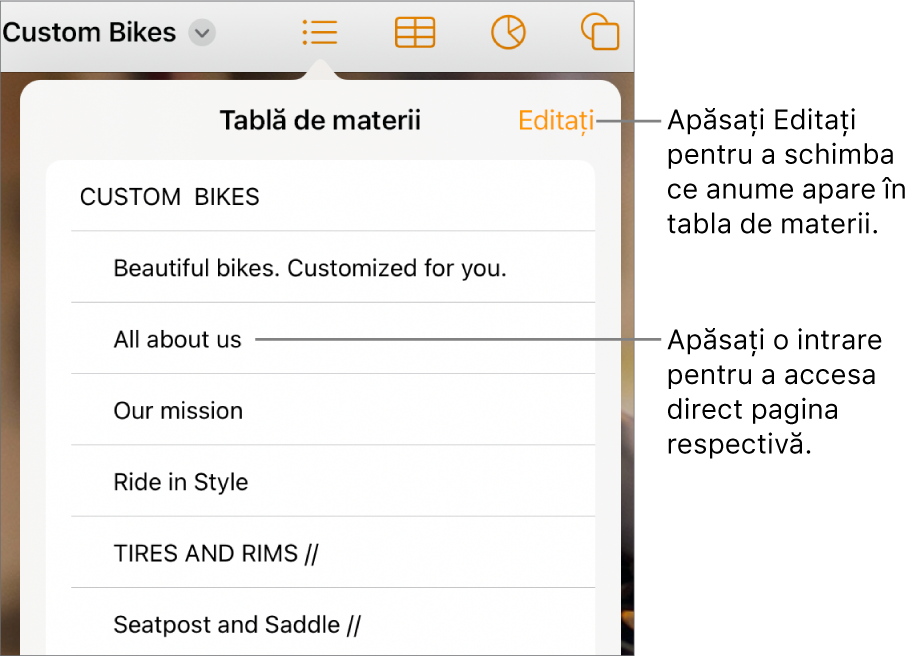
Task: Click the callout text about tapping an entry
Action: (774, 392)
